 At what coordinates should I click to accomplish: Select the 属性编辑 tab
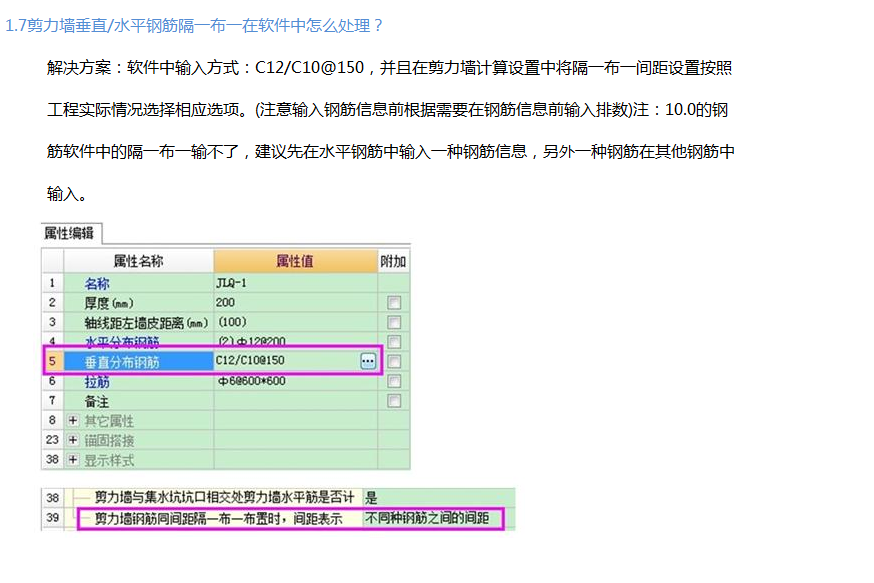pyautogui.click(x=70, y=233)
